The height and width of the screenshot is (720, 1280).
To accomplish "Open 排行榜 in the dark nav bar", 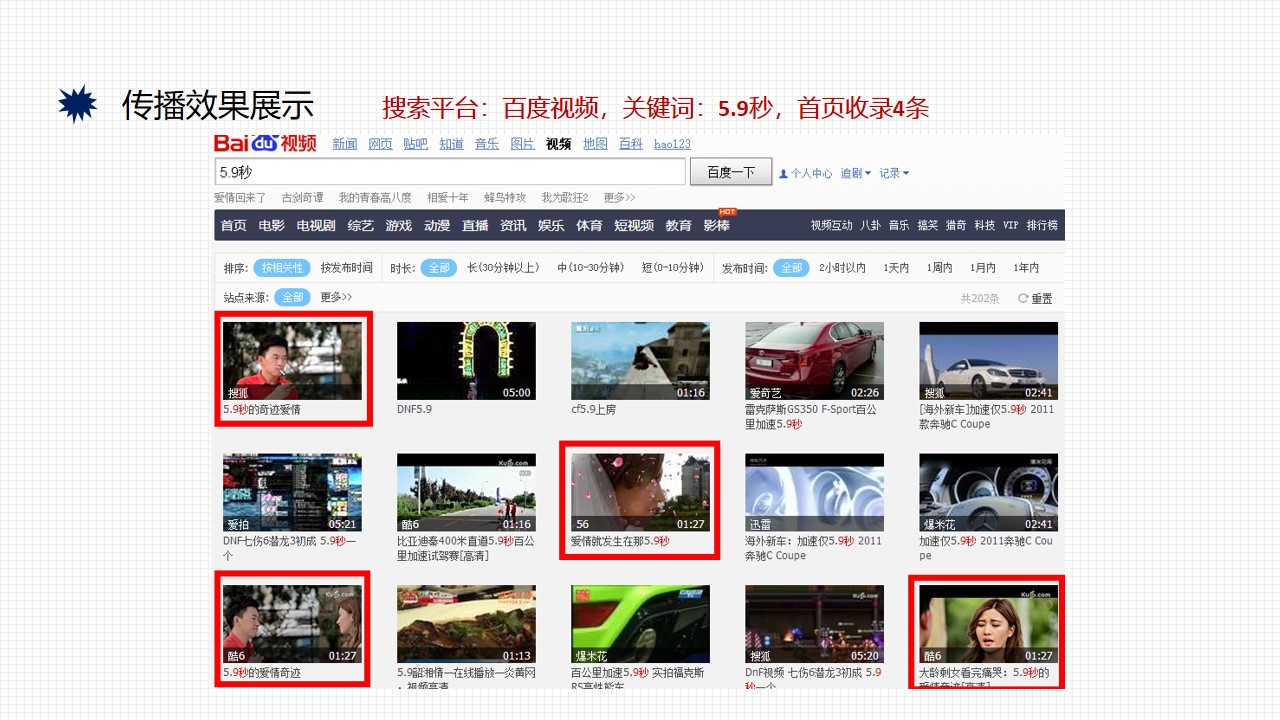I will pos(1041,225).
